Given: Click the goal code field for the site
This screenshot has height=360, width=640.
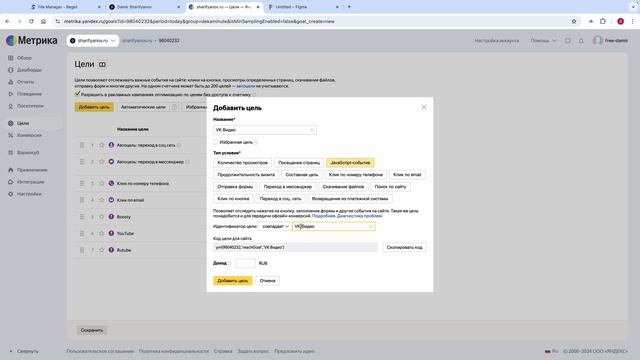Looking at the screenshot, I should click(295, 247).
